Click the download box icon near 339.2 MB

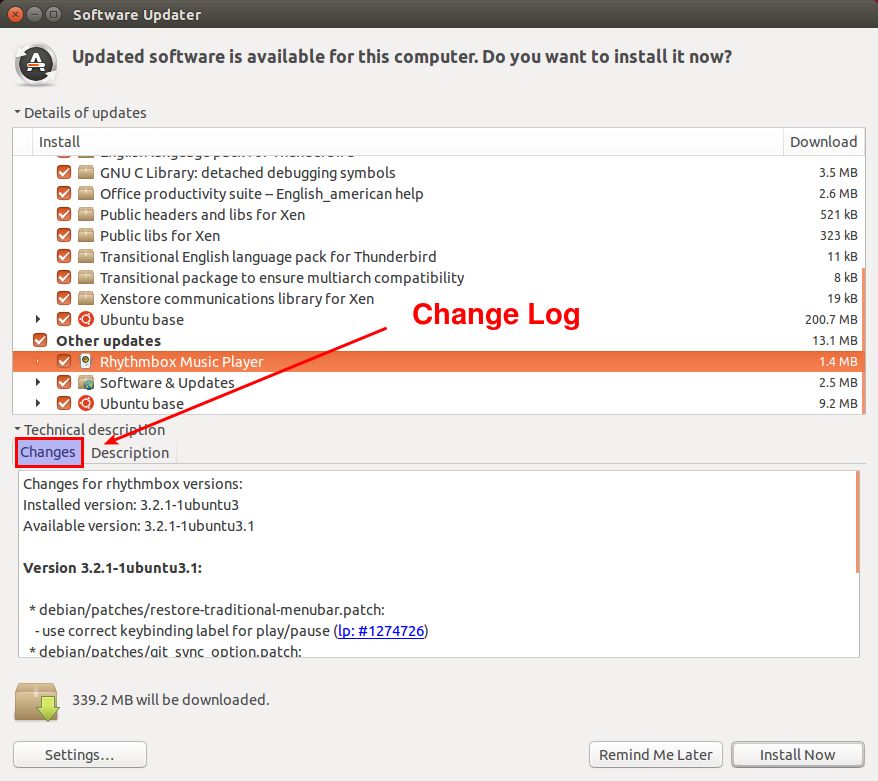click(36, 702)
